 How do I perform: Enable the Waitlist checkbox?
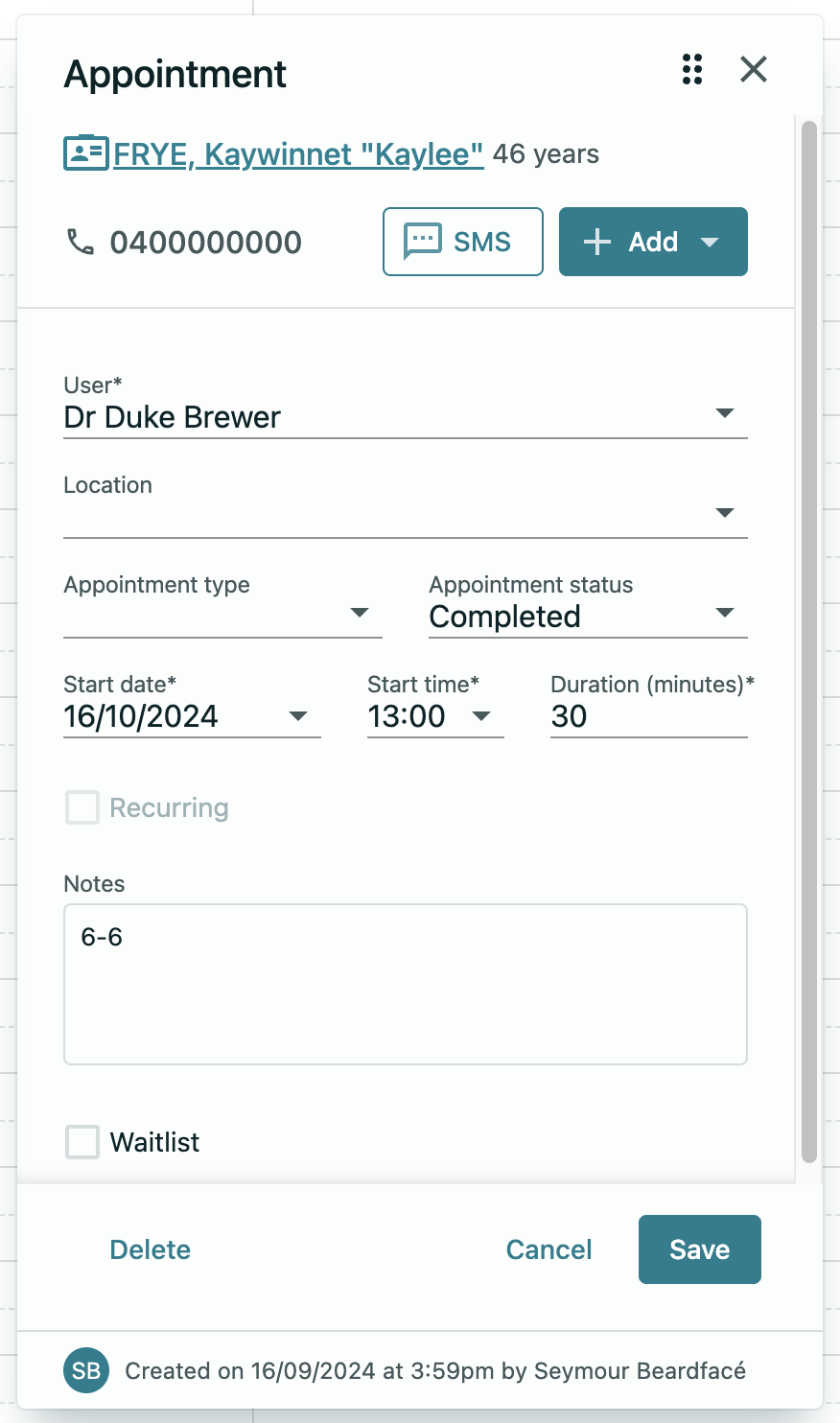(82, 1142)
